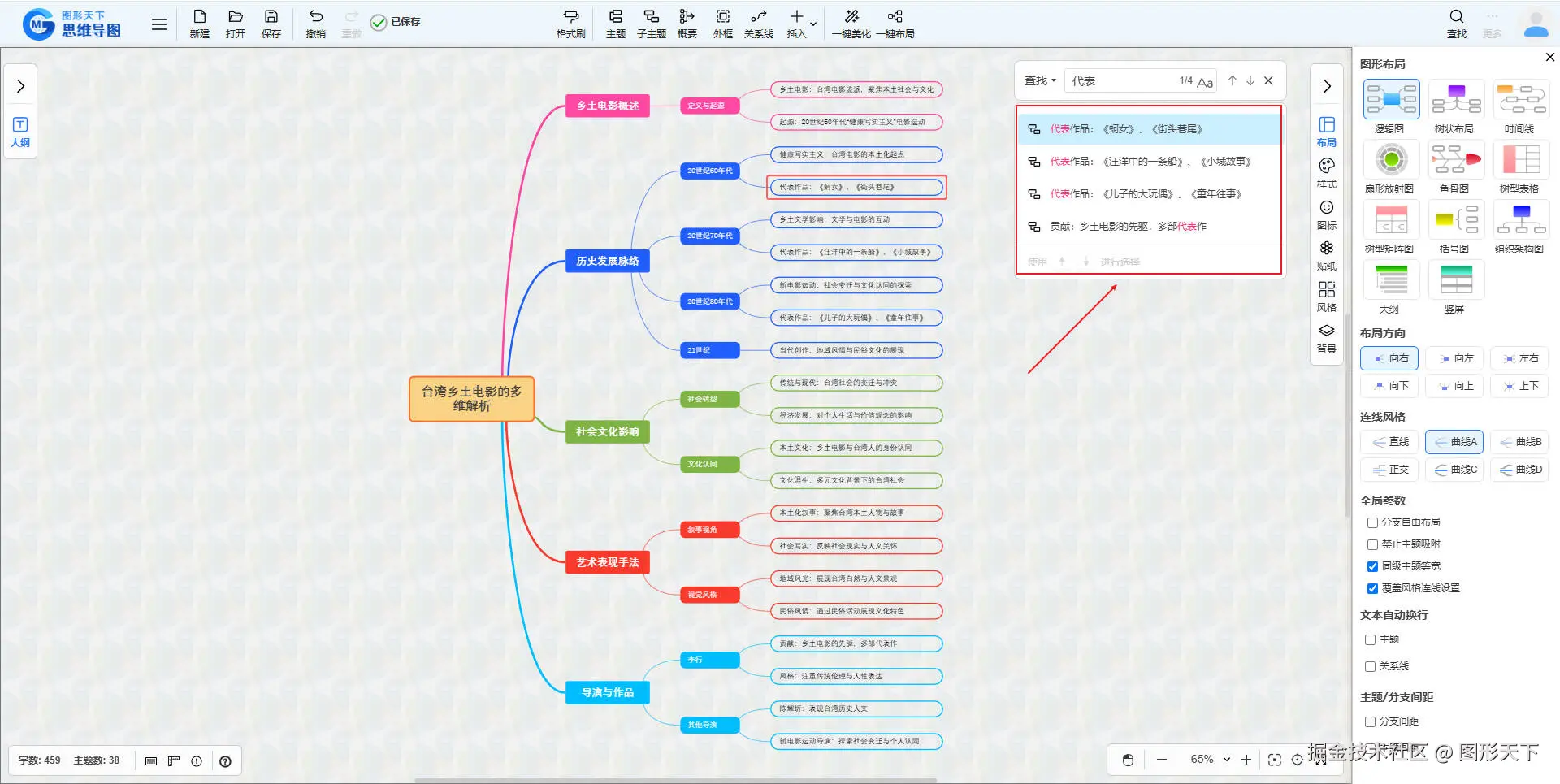This screenshot has height=784, width=1560.
Task: Select the 历史发展脉络 branch node
Action: coord(608,261)
